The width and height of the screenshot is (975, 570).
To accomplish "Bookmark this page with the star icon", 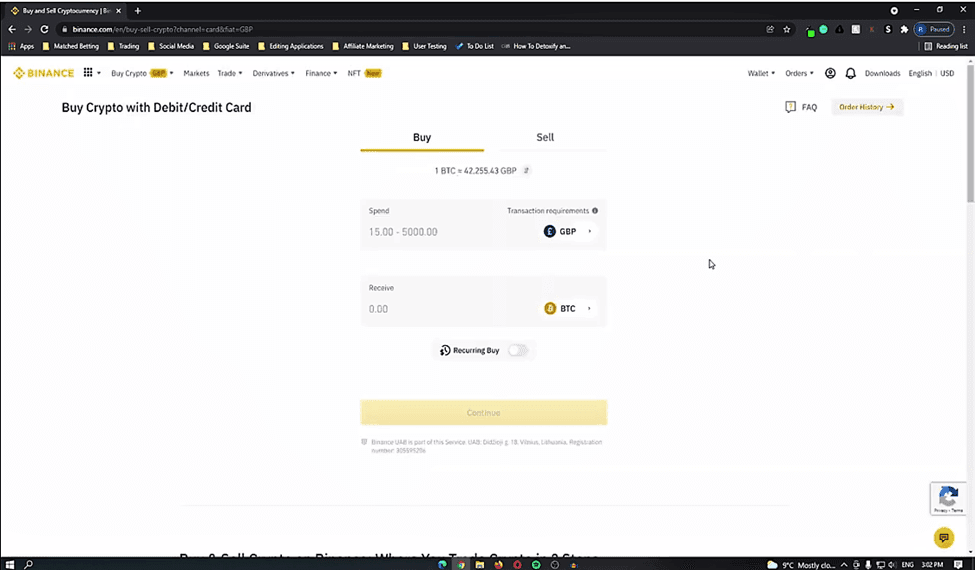I will tap(787, 29).
